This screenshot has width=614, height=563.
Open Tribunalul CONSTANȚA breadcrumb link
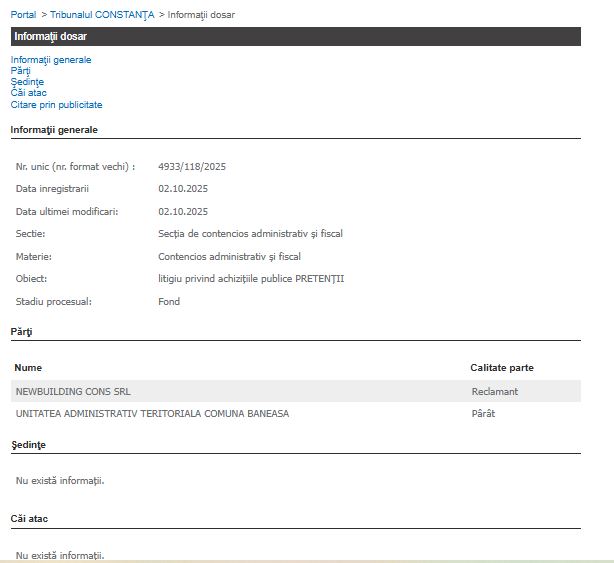(x=102, y=15)
